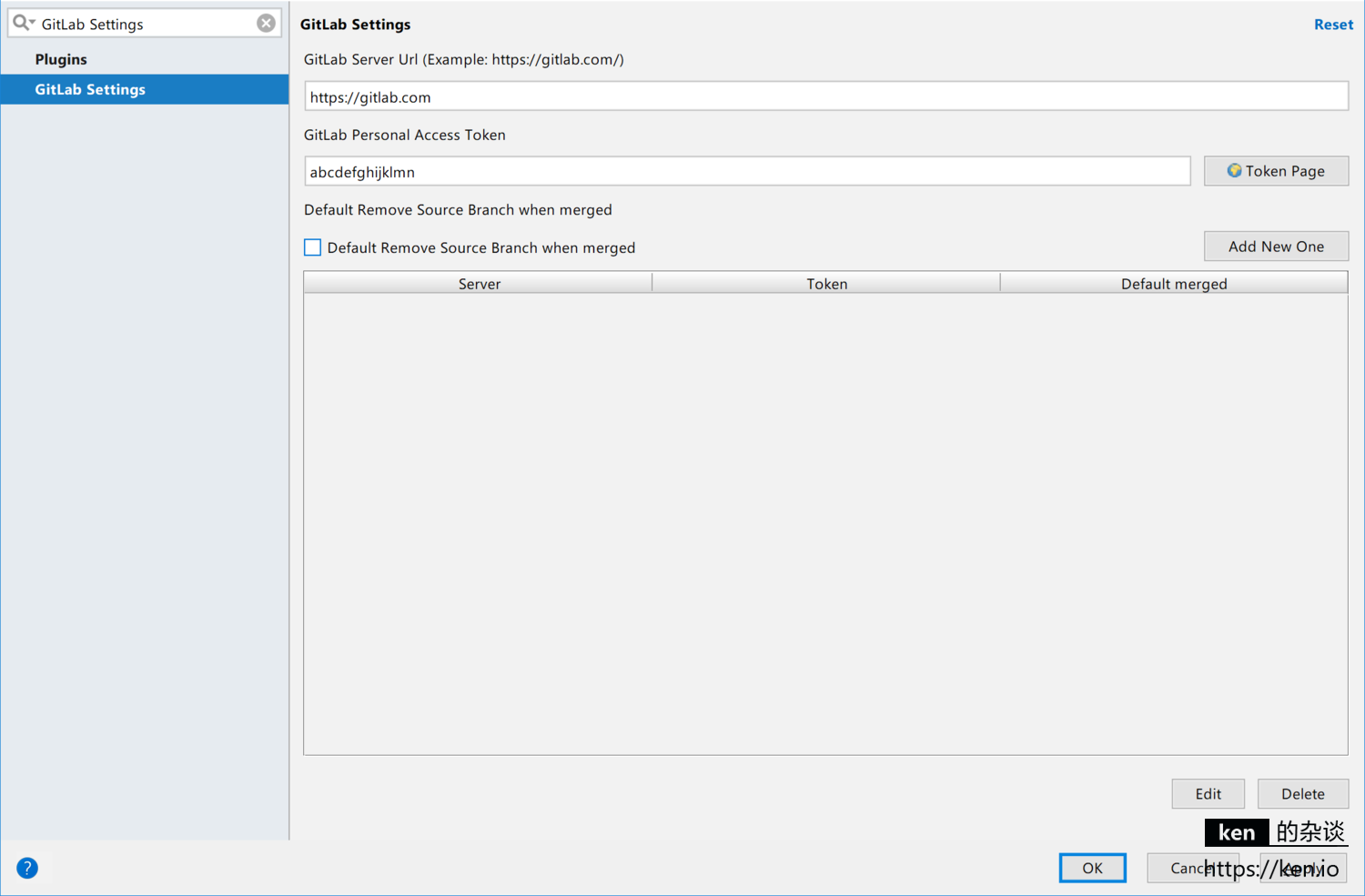Select Plugins in the settings tree
Viewport: 1365px width, 896px height.
61,59
